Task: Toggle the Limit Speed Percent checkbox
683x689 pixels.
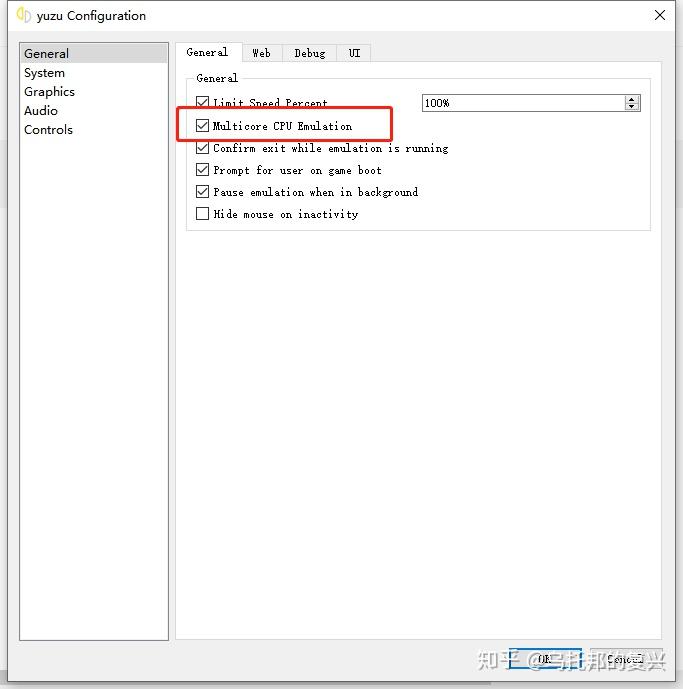Action: coord(202,102)
